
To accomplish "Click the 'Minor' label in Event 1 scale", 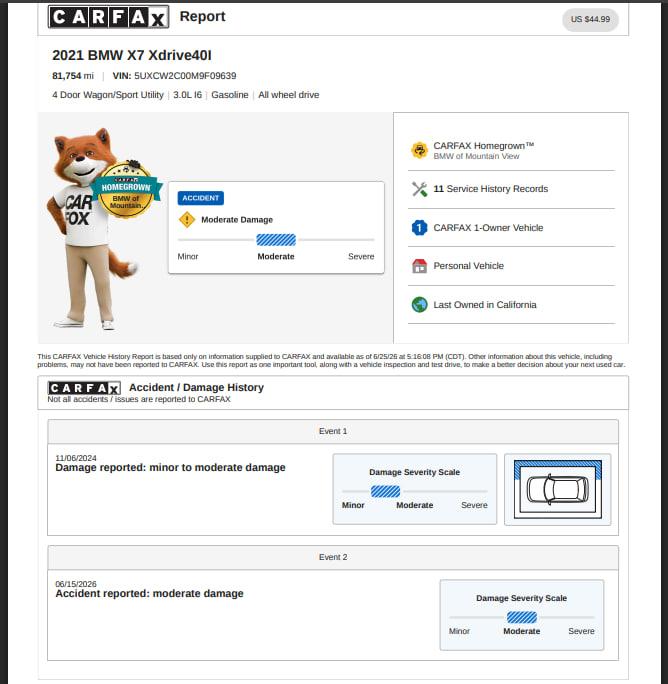I will [353, 505].
